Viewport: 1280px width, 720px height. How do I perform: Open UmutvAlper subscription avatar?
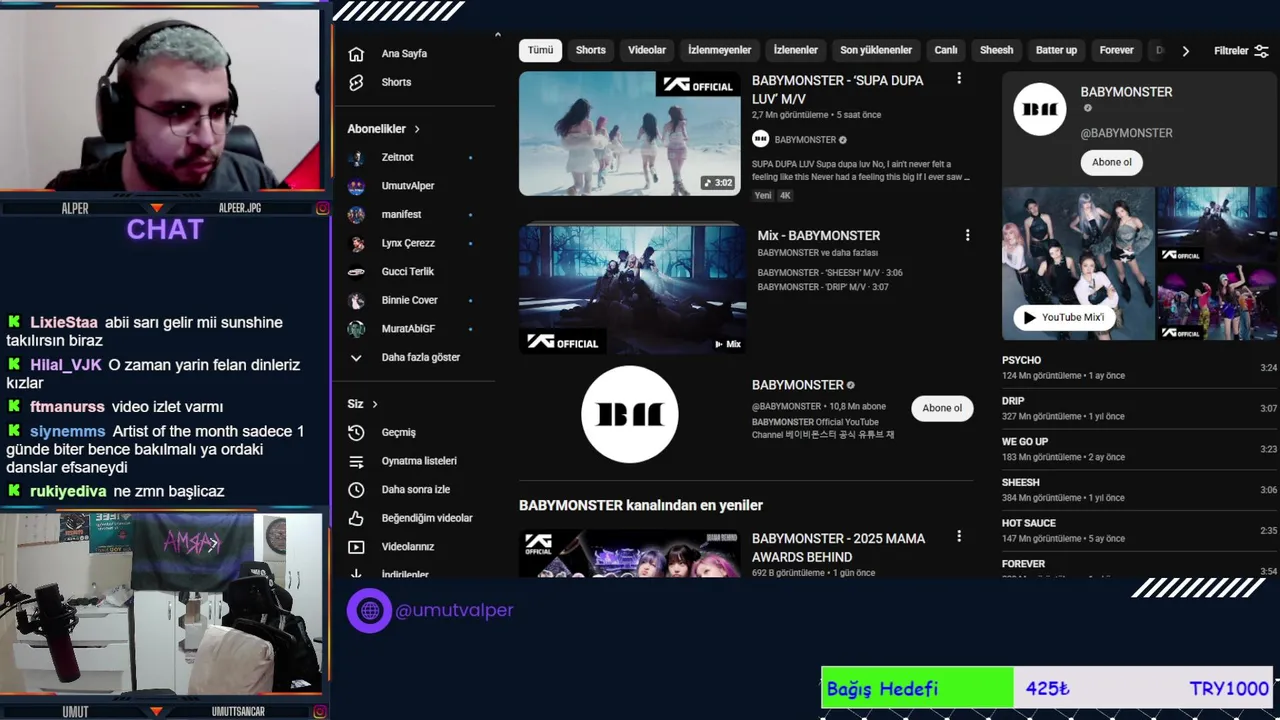click(356, 186)
